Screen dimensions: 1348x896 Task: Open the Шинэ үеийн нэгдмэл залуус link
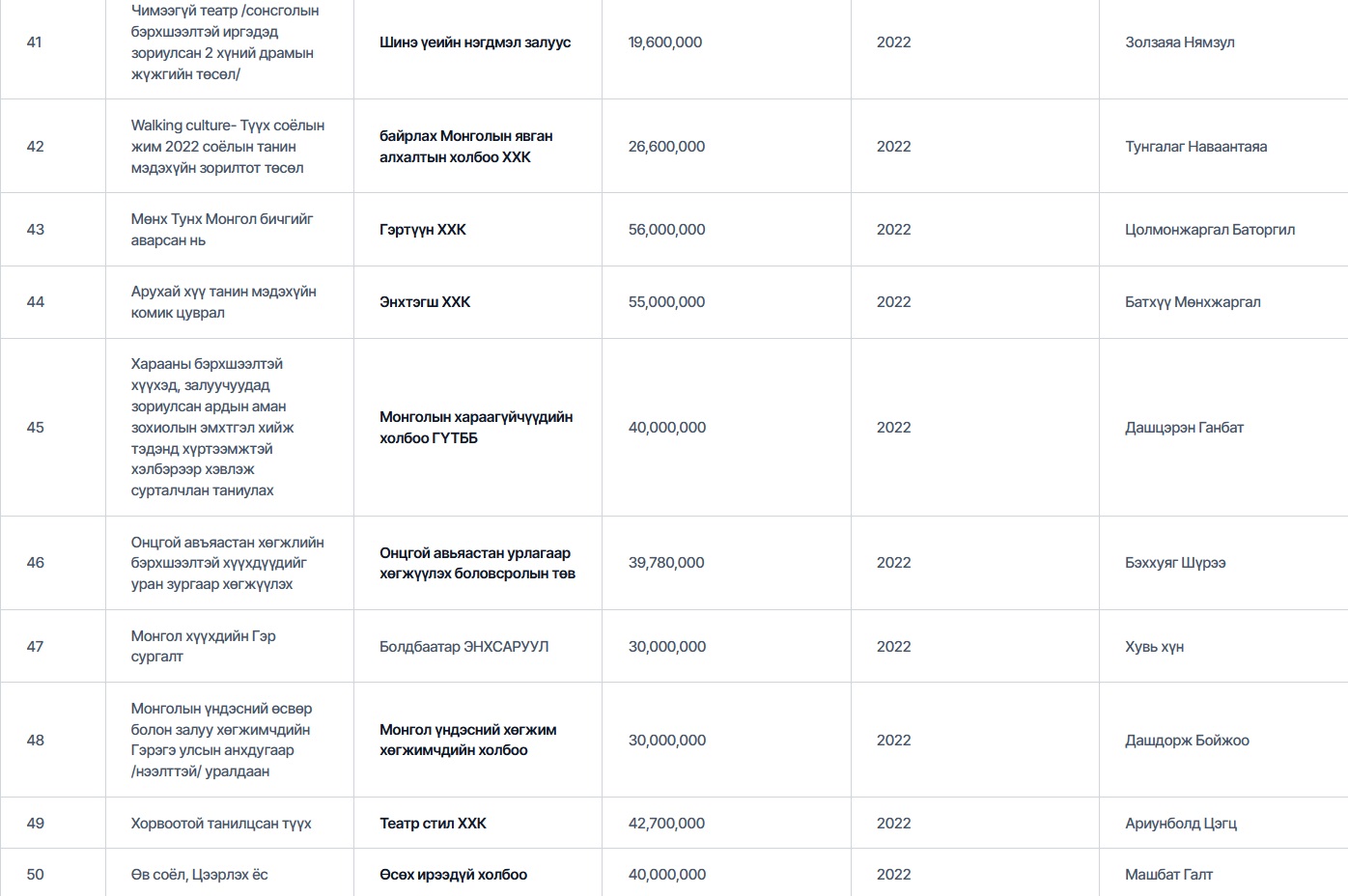pos(475,42)
